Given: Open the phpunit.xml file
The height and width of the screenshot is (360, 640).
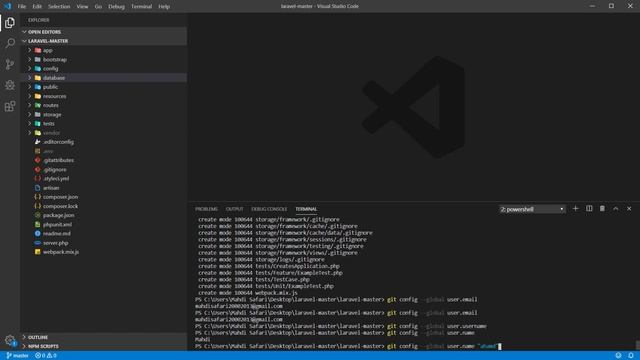Looking at the screenshot, I should [x=104, y=224].
